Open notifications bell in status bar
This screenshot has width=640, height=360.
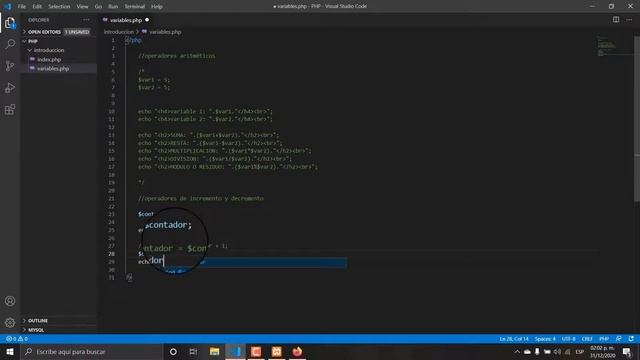(631, 339)
